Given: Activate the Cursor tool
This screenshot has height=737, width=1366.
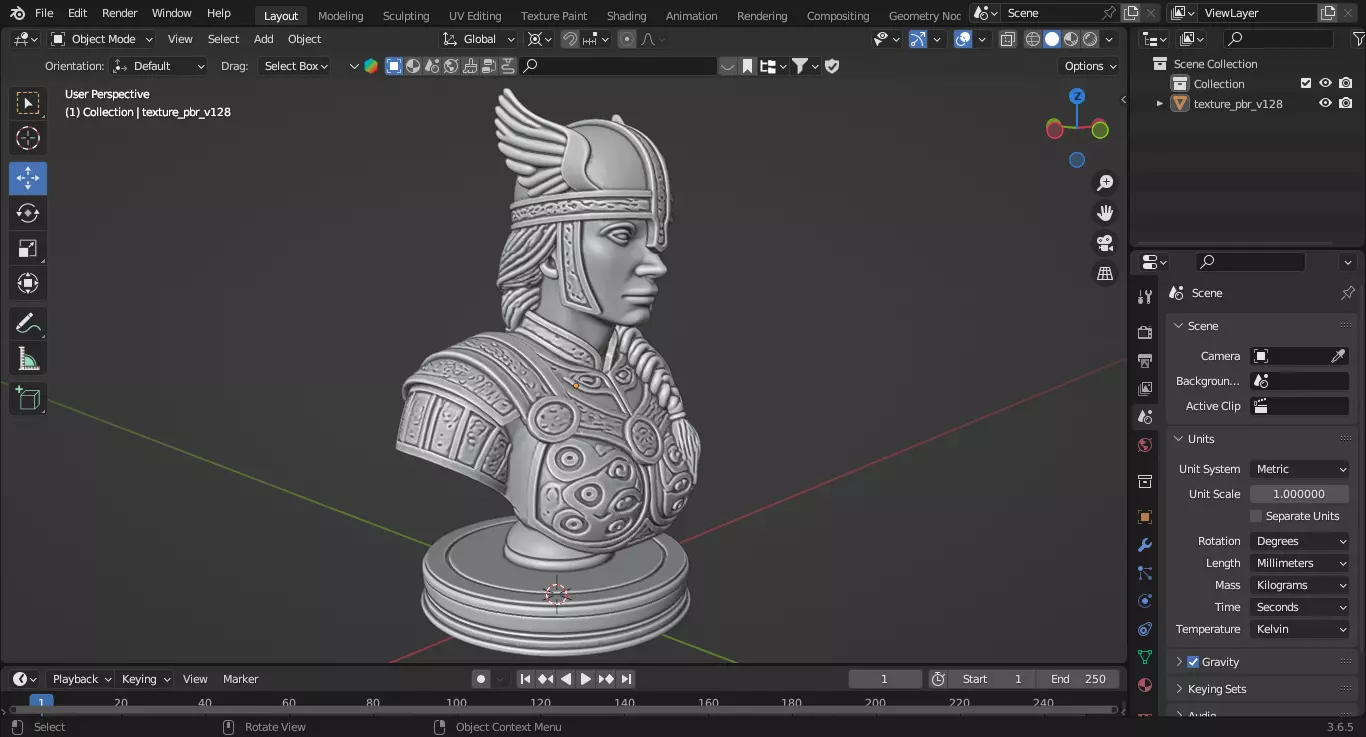Looking at the screenshot, I should [x=28, y=139].
